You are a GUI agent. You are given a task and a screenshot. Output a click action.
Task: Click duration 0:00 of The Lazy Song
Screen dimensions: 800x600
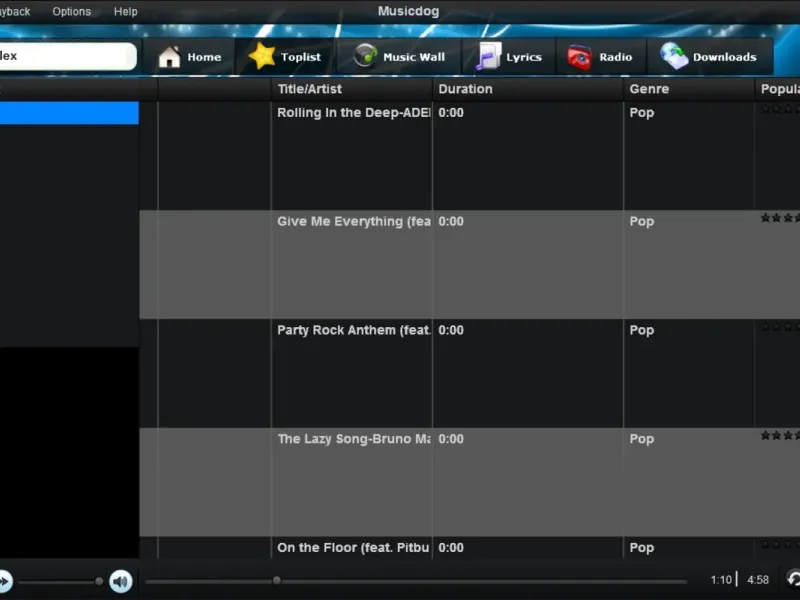[x=451, y=439]
